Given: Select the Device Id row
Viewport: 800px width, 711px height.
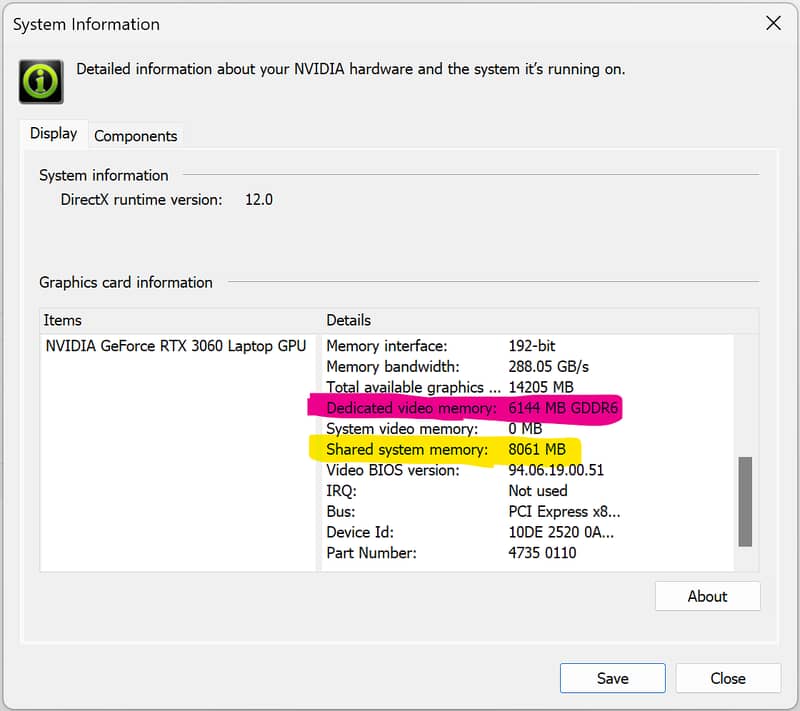Looking at the screenshot, I should tap(361, 532).
